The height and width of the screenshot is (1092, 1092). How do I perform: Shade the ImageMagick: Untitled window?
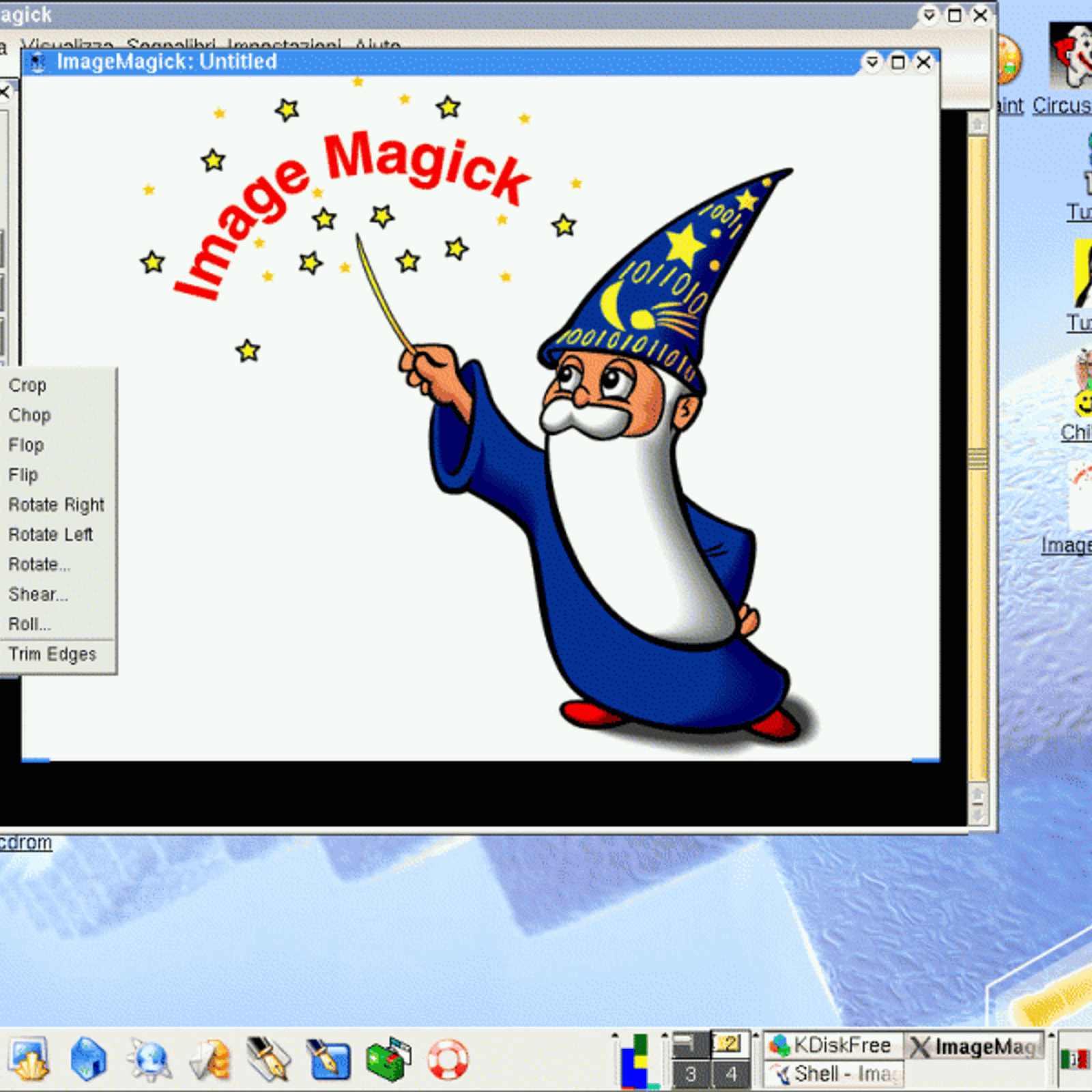[872, 62]
